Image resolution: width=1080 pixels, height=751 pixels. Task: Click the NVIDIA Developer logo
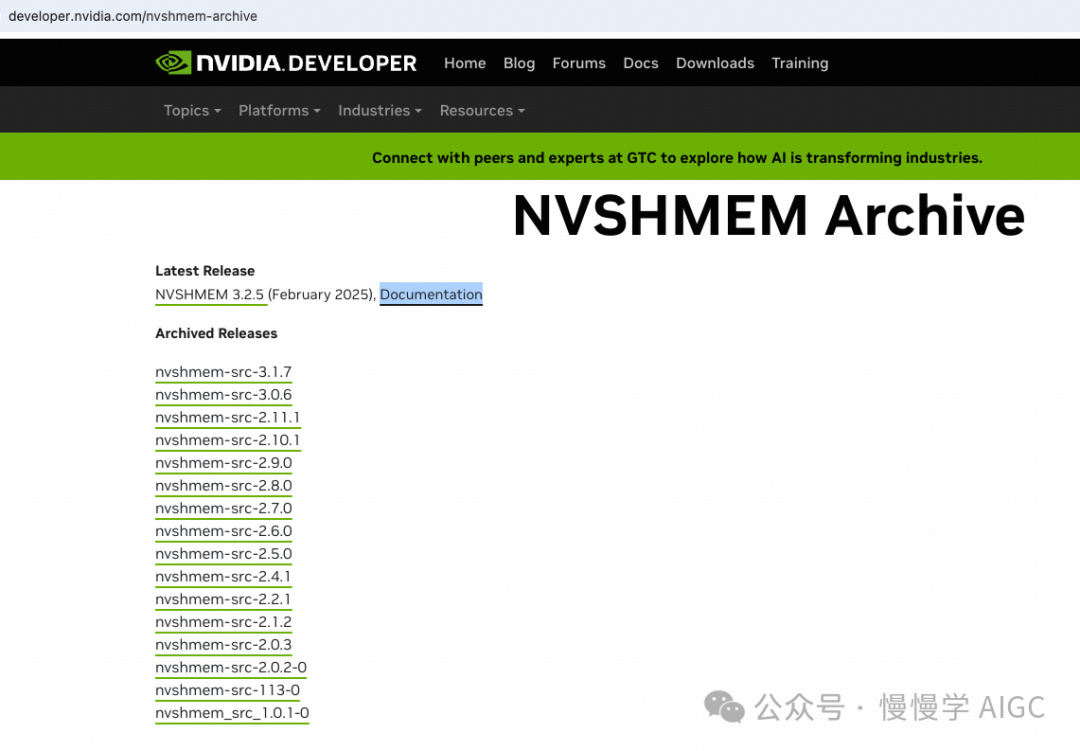pyautogui.click(x=286, y=63)
